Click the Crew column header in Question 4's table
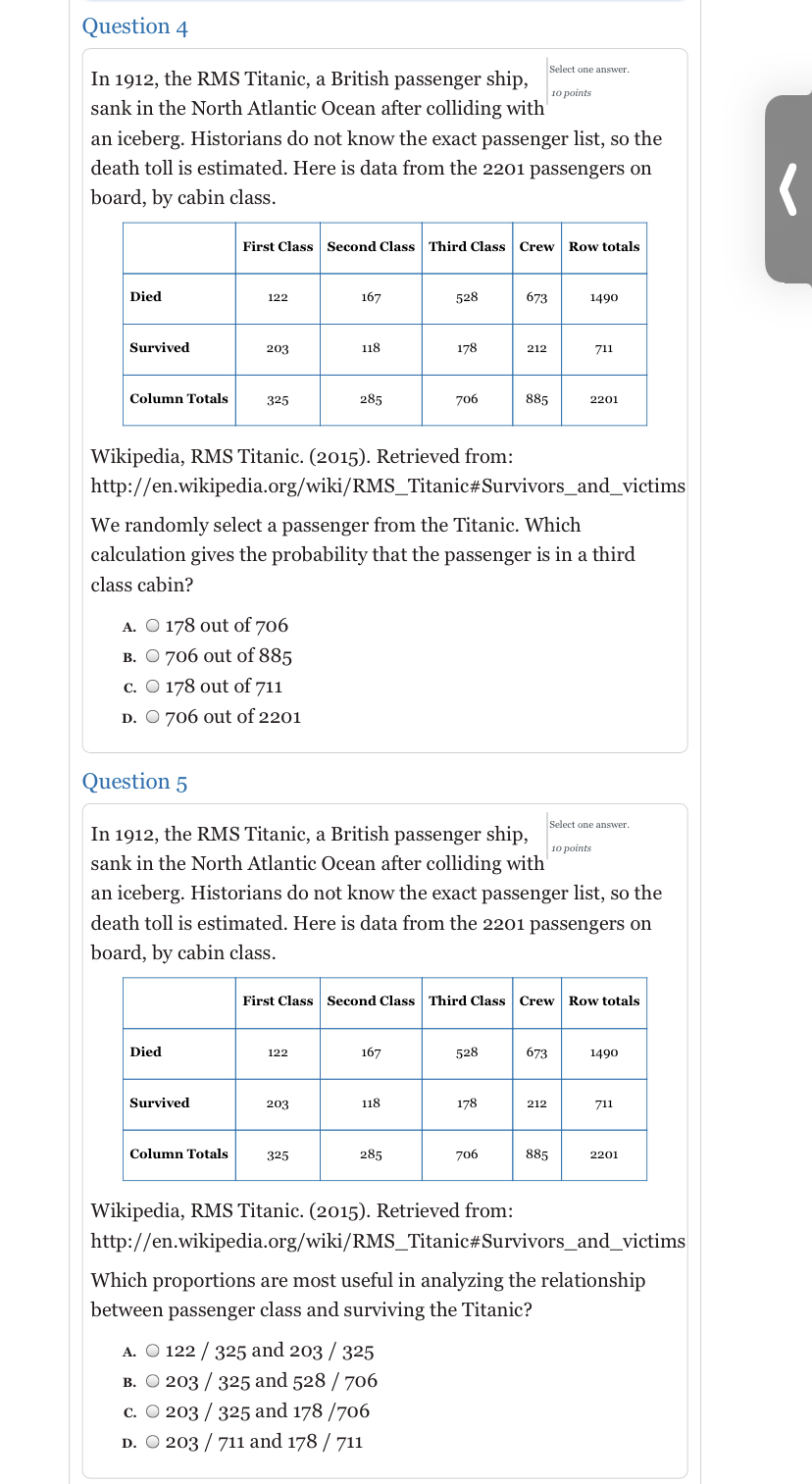The width and height of the screenshot is (812, 1484). 536,247
